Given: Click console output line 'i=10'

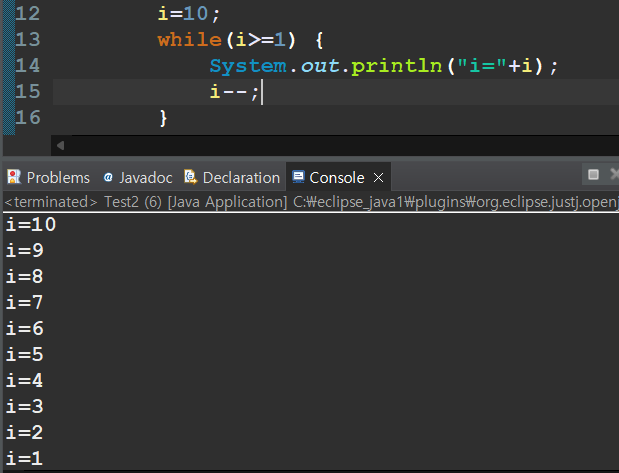Looking at the screenshot, I should tap(31, 225).
